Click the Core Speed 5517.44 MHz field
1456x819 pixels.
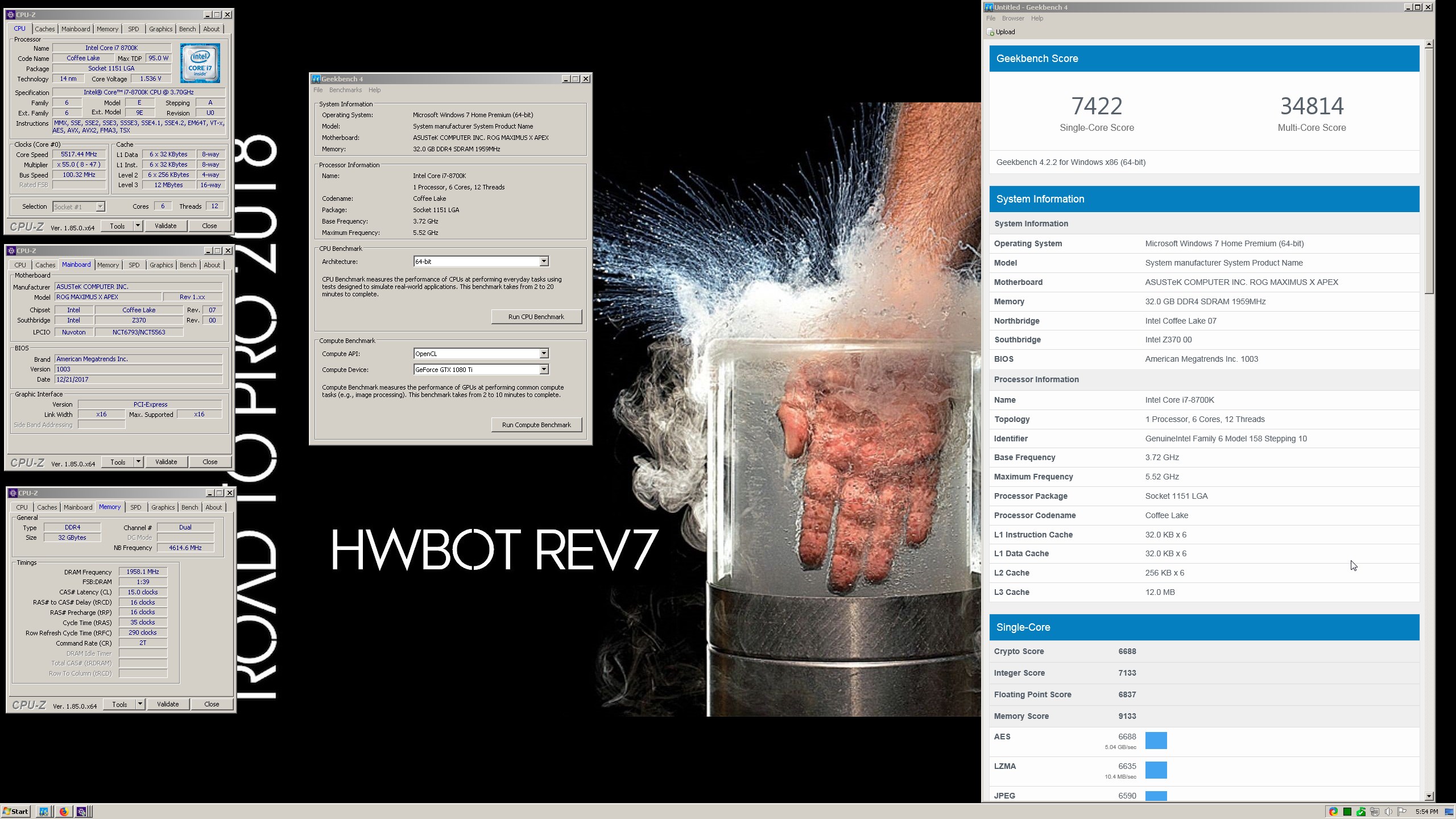[79, 154]
